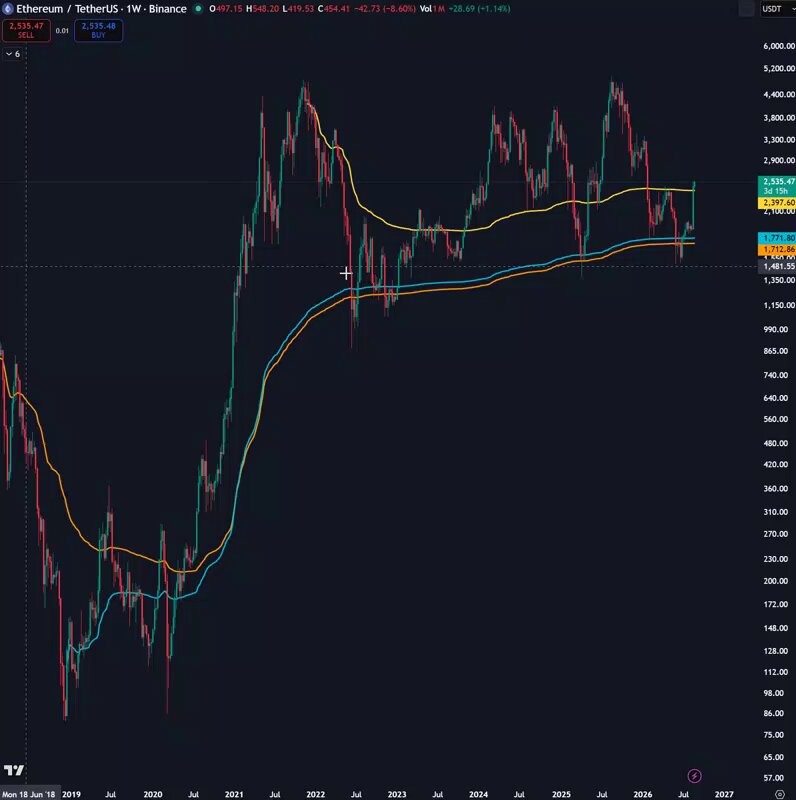This screenshot has width=796, height=800.
Task: Click the Mon 18 Jun '18 date label
Action: (x=30, y=794)
